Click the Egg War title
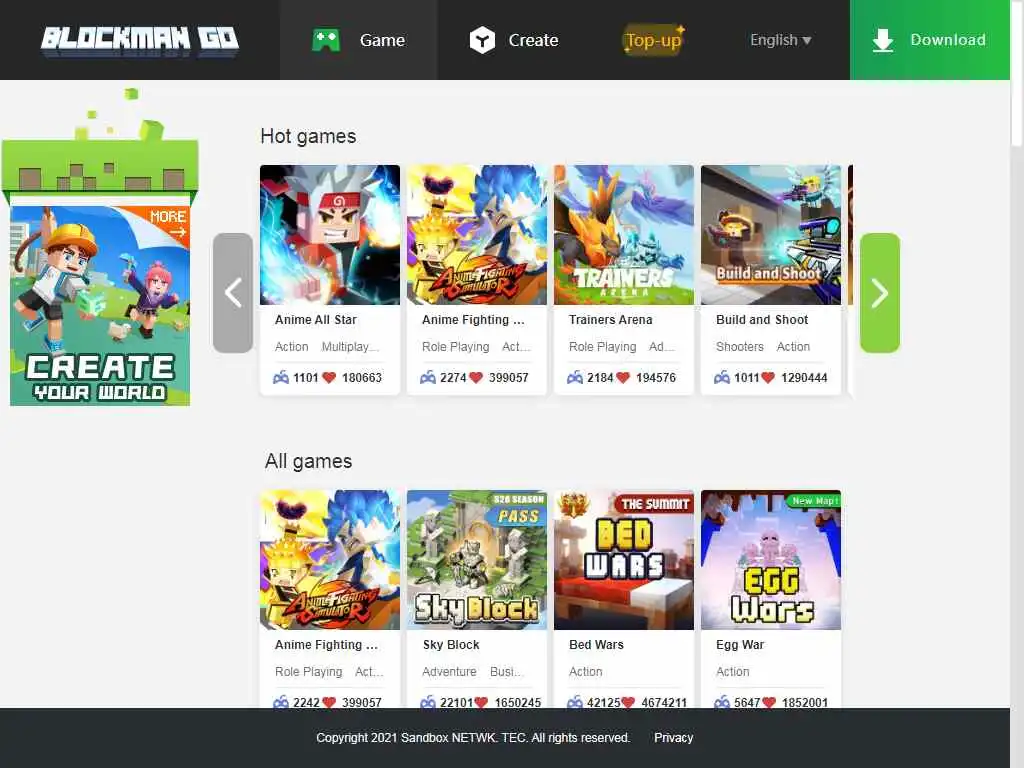This screenshot has width=1024, height=768. click(x=740, y=645)
